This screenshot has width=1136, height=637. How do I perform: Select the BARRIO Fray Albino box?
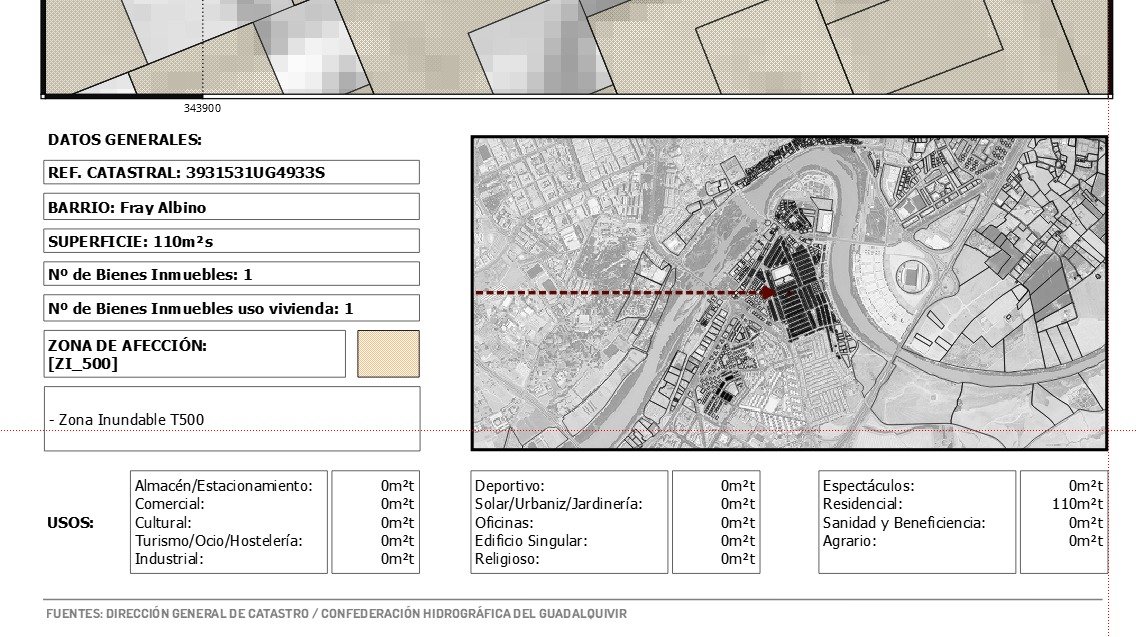(x=231, y=207)
